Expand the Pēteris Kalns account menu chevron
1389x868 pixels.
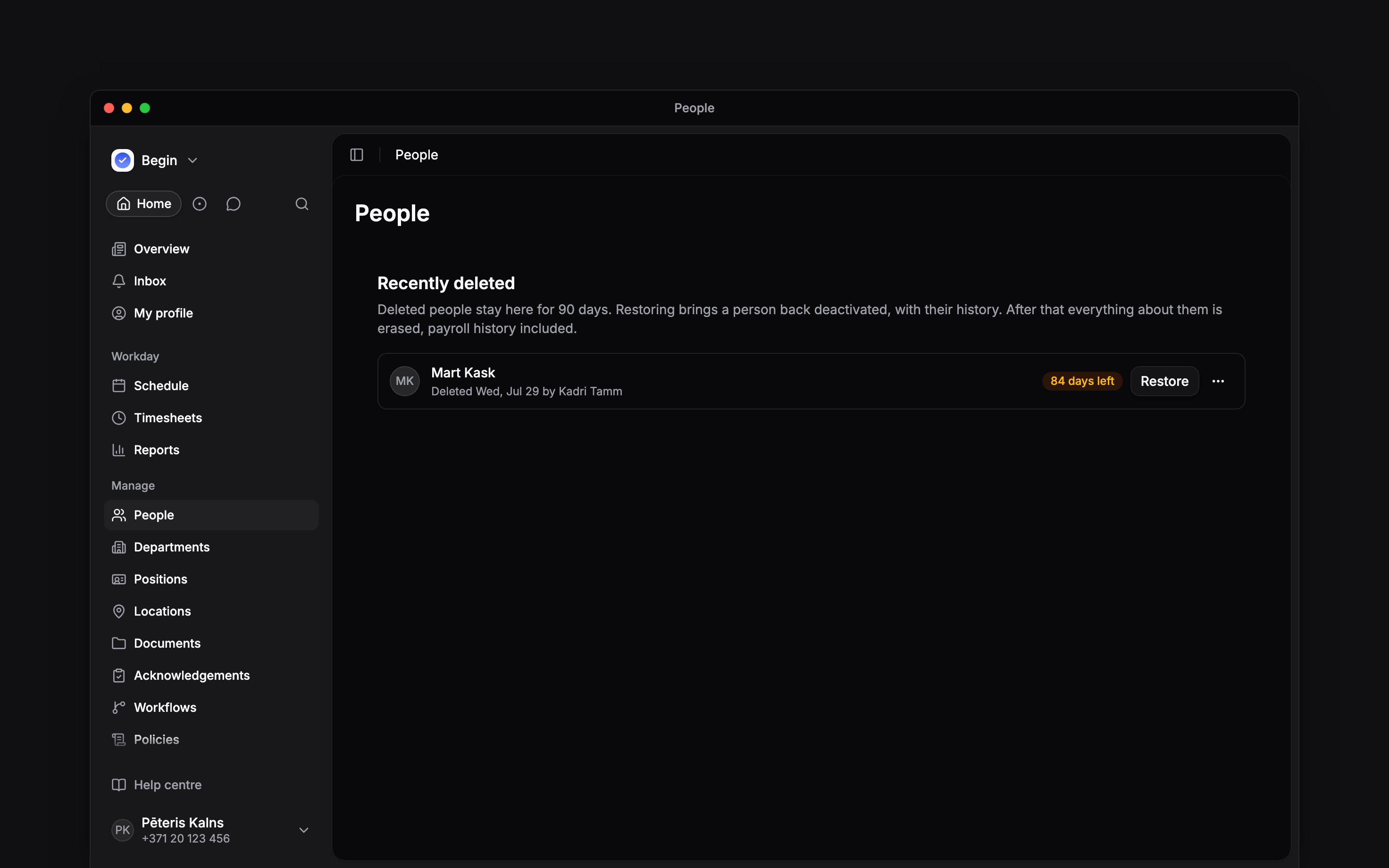click(x=304, y=830)
